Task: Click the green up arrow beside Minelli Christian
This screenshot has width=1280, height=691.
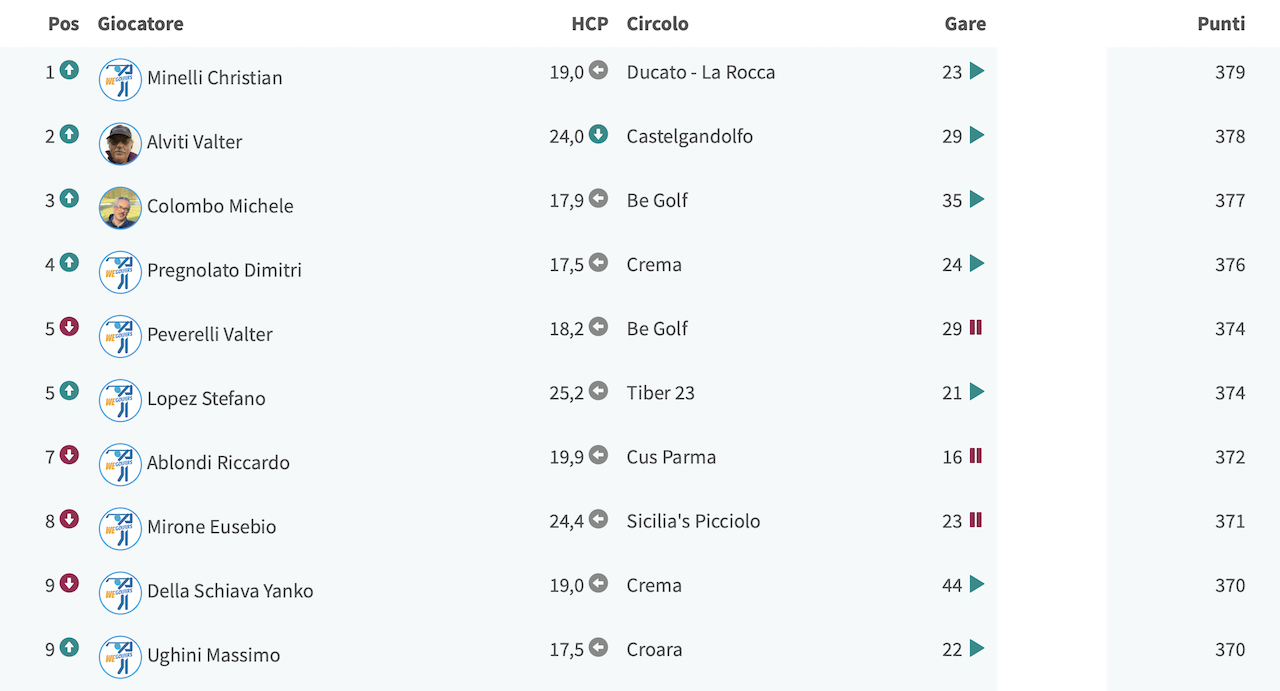Action: [x=69, y=70]
